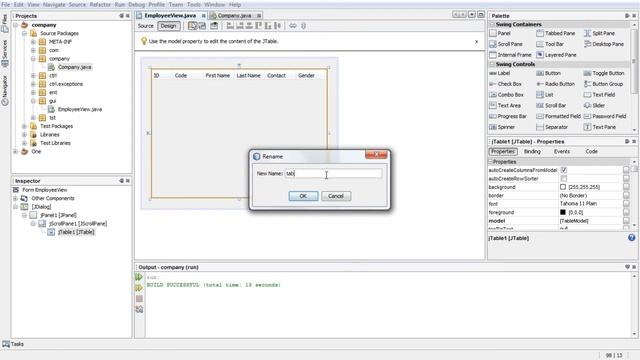This screenshot has width=640, height=360.
Task: Collapse Swing Containers palette section
Action: 492,24
